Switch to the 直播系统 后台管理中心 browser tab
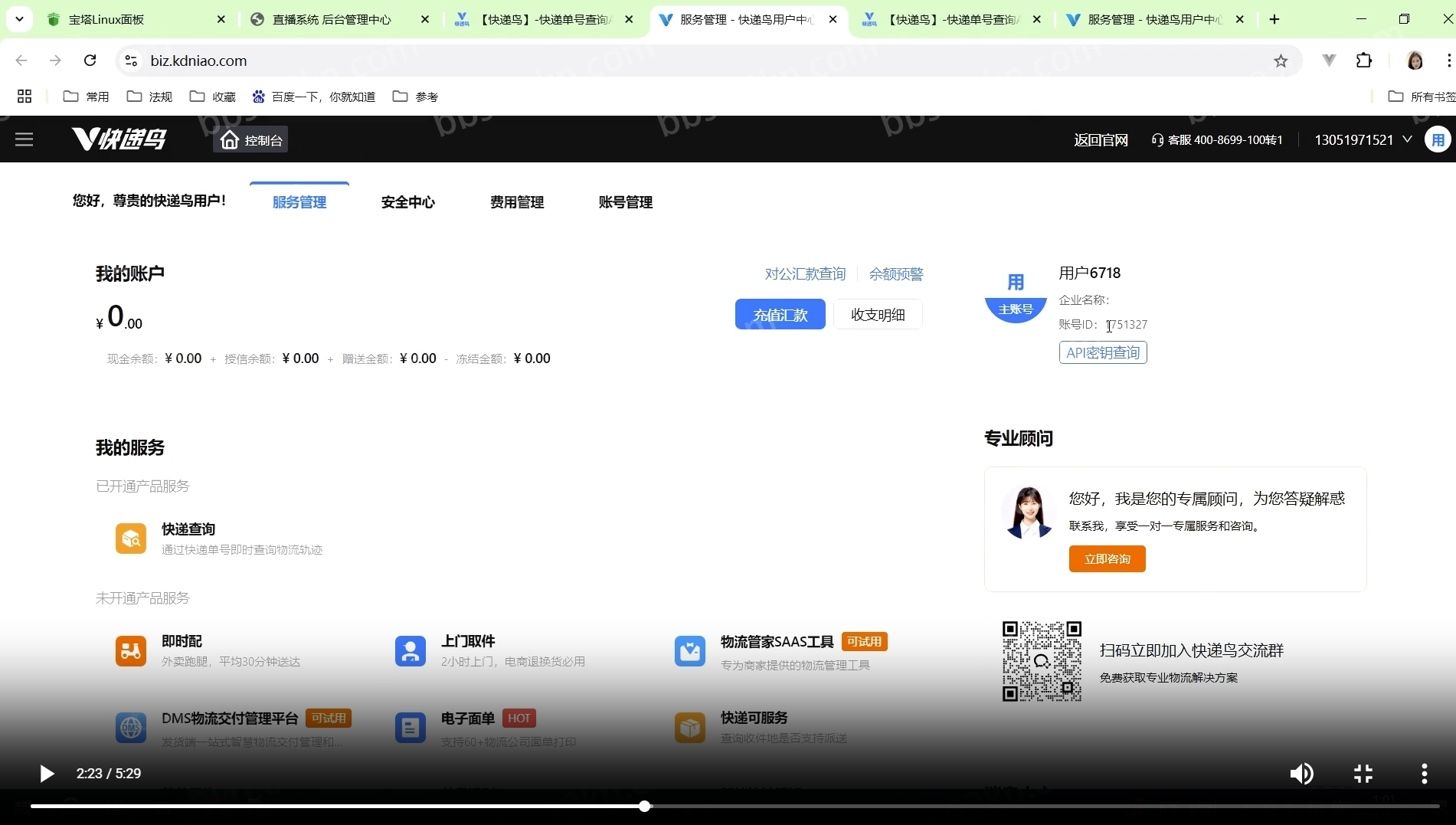 [x=341, y=19]
